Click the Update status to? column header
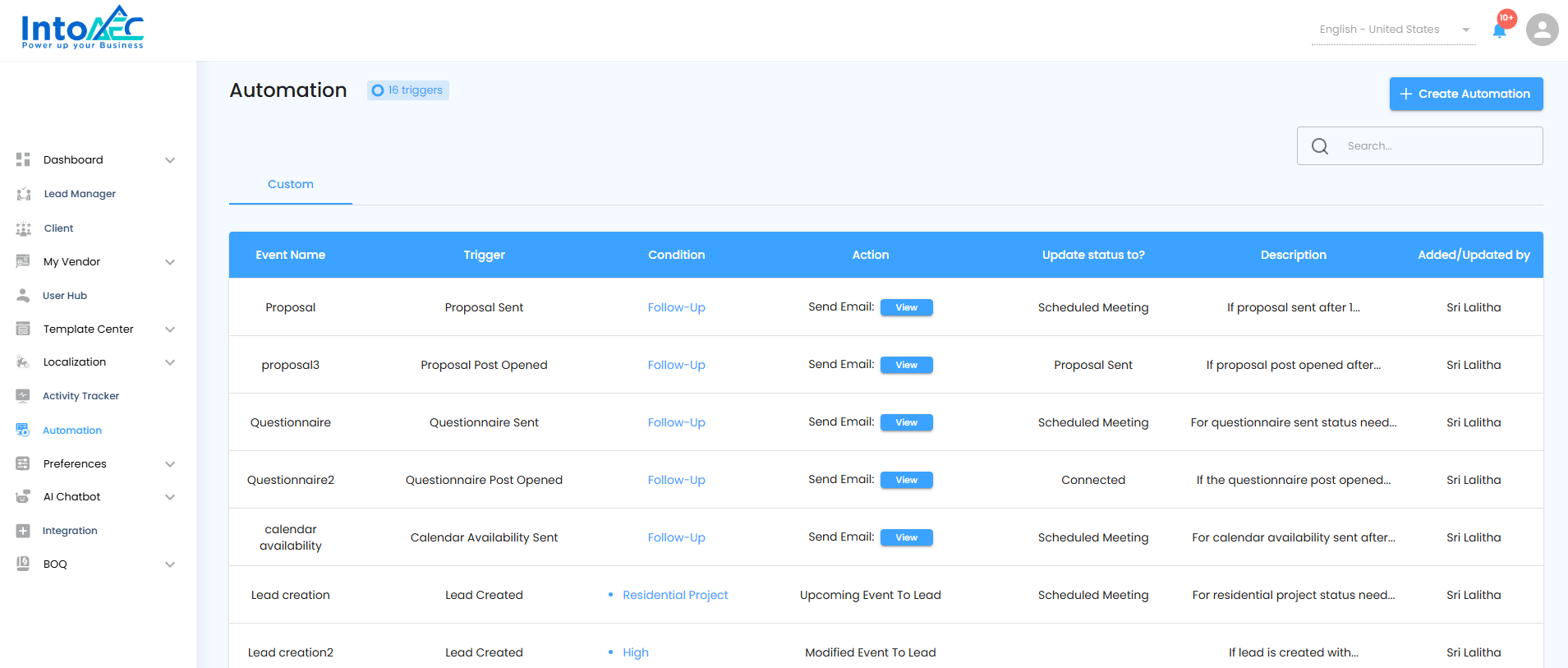 [x=1093, y=255]
